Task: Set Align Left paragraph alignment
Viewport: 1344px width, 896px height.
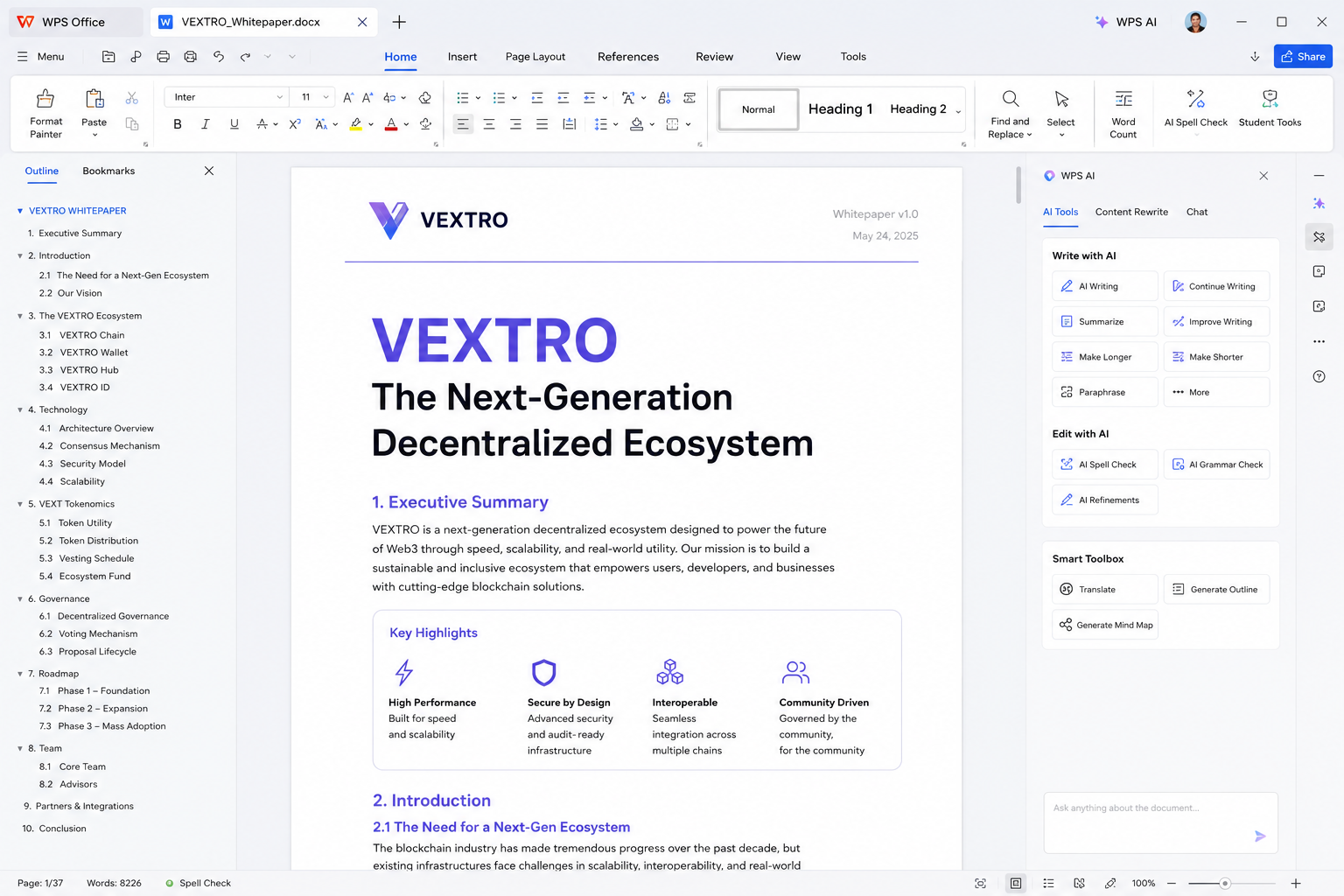Action: click(x=463, y=124)
